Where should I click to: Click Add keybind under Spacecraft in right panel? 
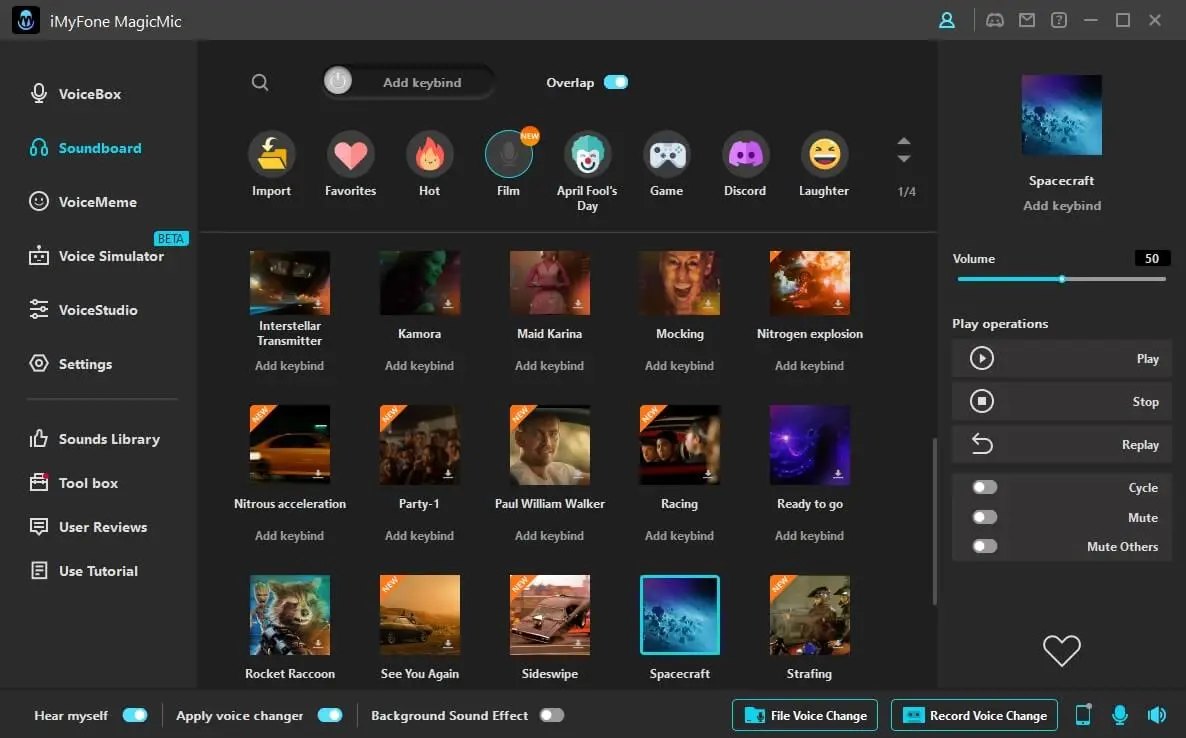(1062, 206)
